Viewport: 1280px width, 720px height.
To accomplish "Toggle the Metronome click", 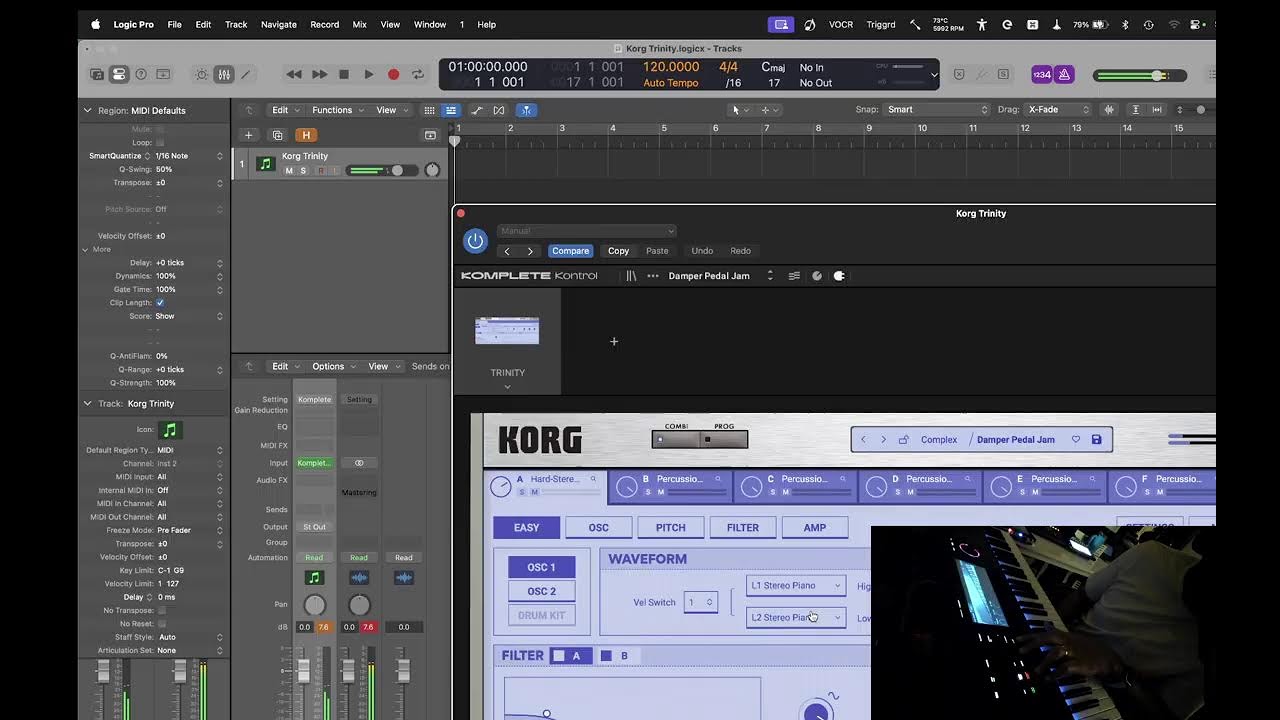I will [1064, 74].
